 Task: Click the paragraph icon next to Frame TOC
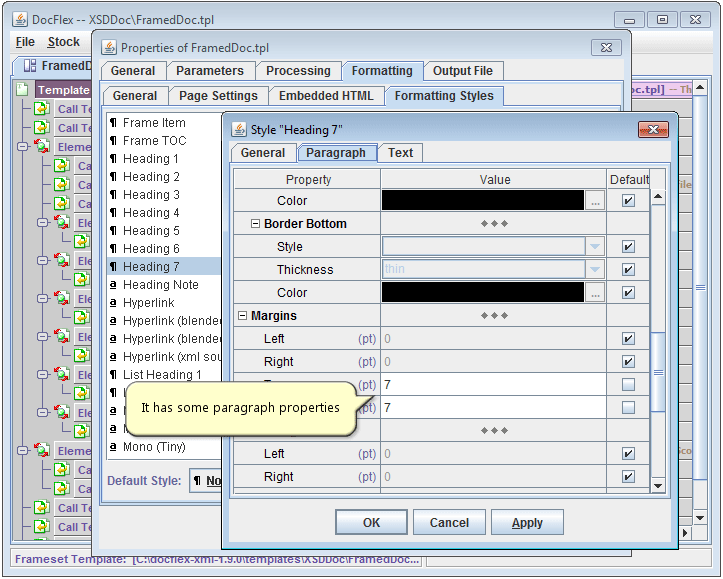pyautogui.click(x=113, y=141)
